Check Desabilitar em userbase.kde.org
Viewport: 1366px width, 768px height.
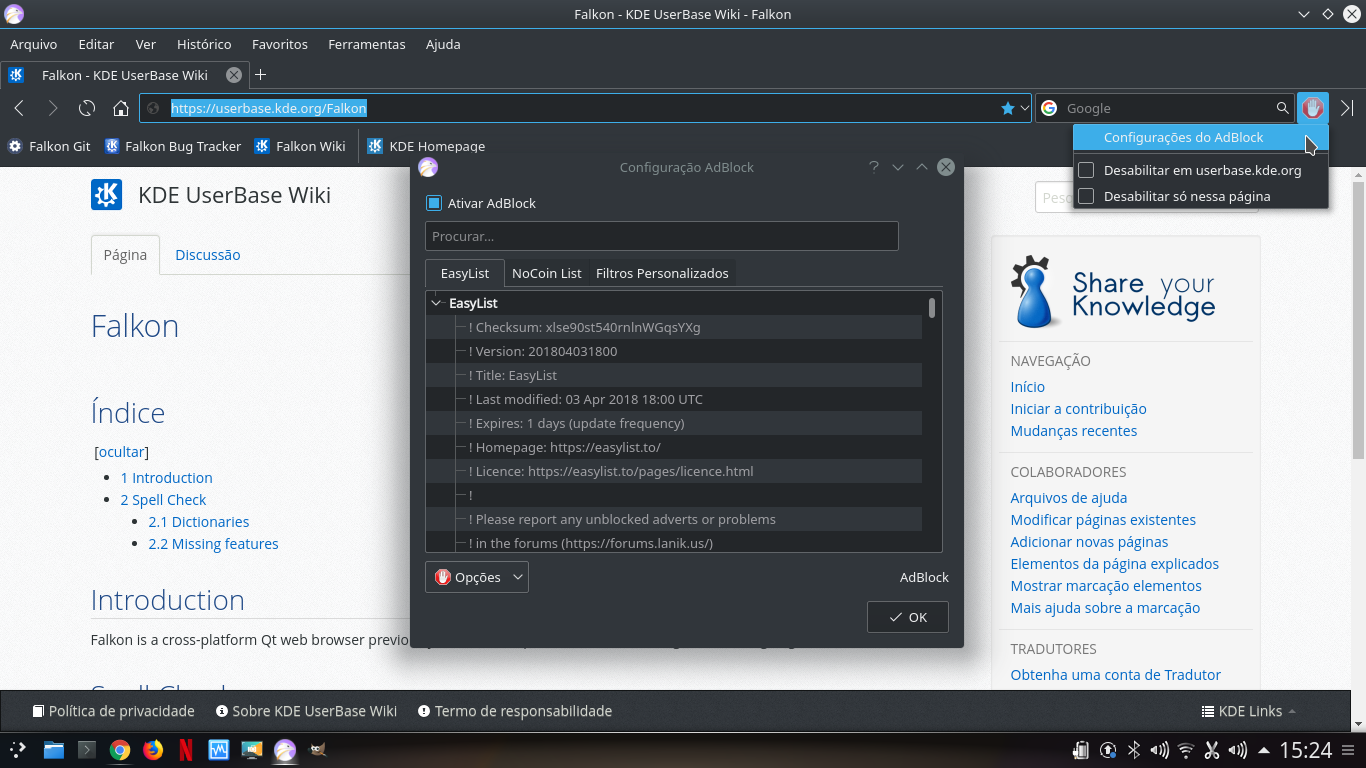(x=1086, y=170)
